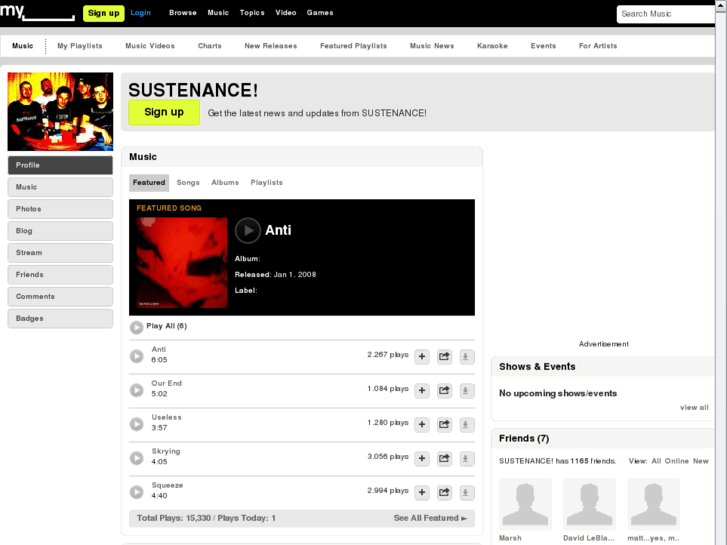Image resolution: width=727 pixels, height=545 pixels.
Task: Play the Skrying track
Action: click(136, 458)
